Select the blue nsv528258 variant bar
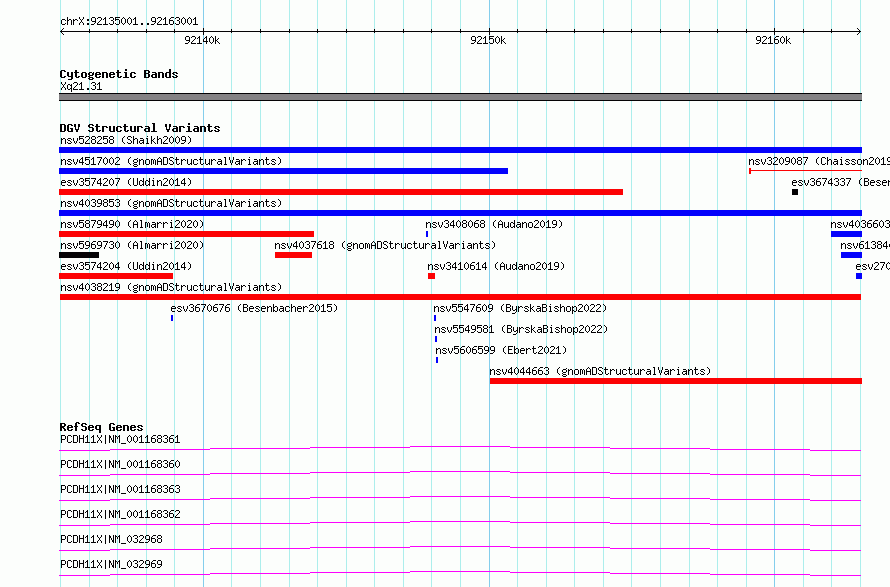Image resolution: width=890 pixels, height=587 pixels. click(x=460, y=150)
